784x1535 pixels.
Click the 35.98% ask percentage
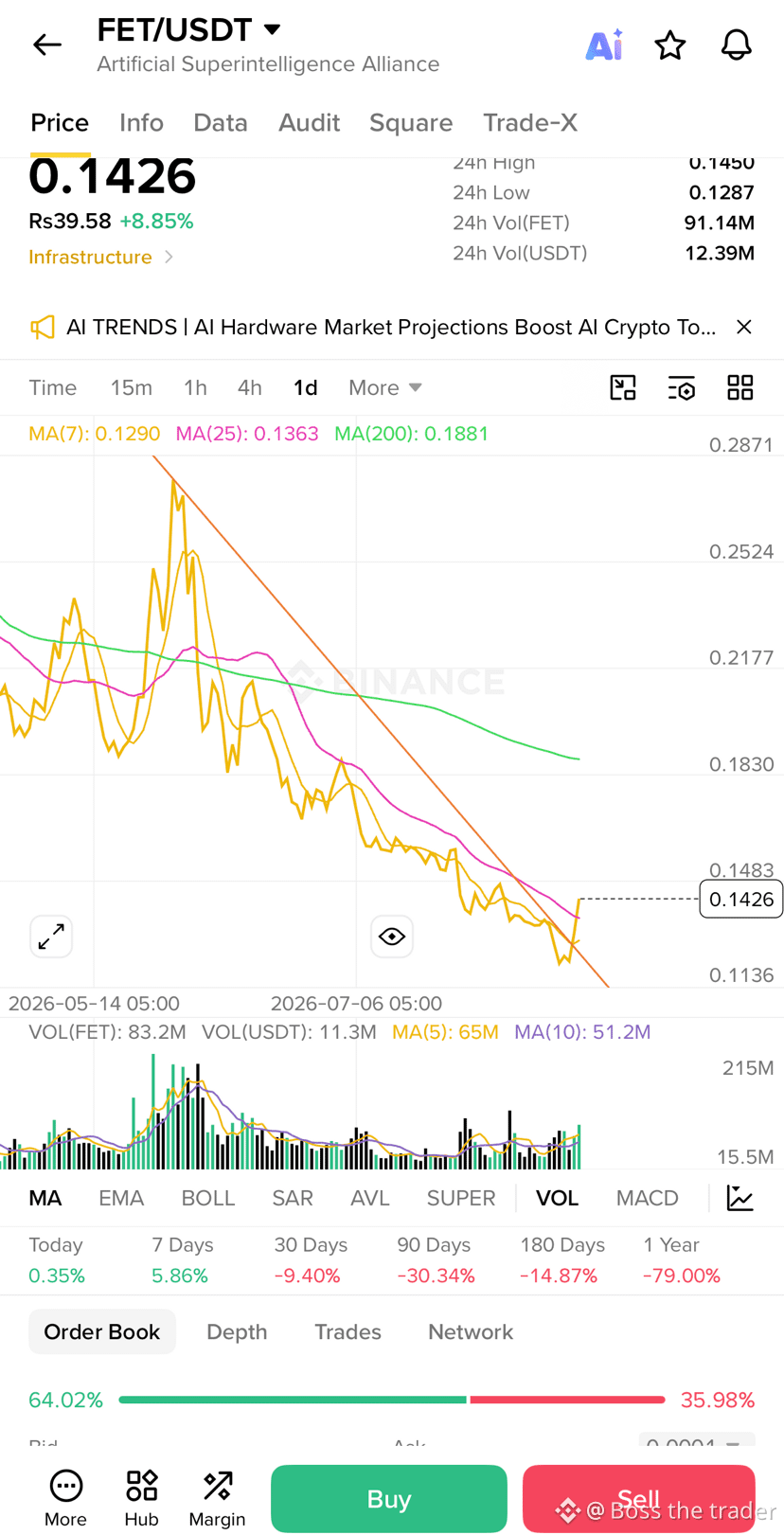[718, 1401]
